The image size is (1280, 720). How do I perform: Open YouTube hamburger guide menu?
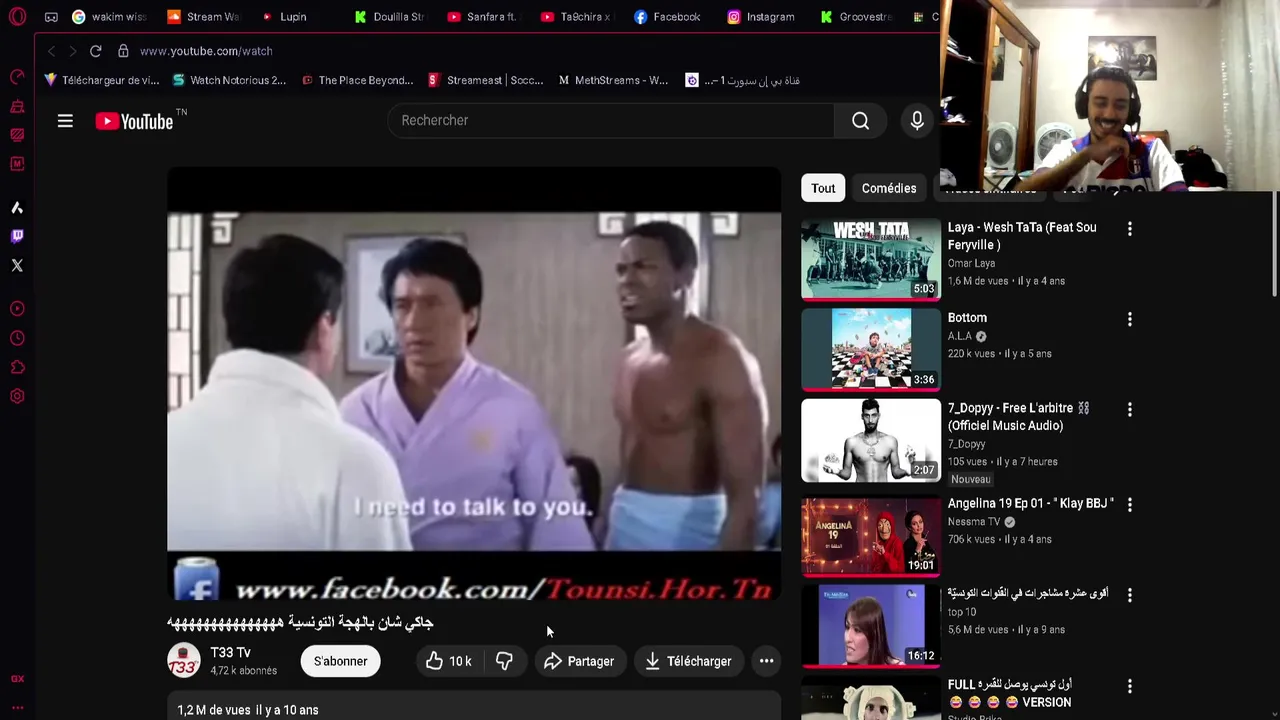click(65, 121)
